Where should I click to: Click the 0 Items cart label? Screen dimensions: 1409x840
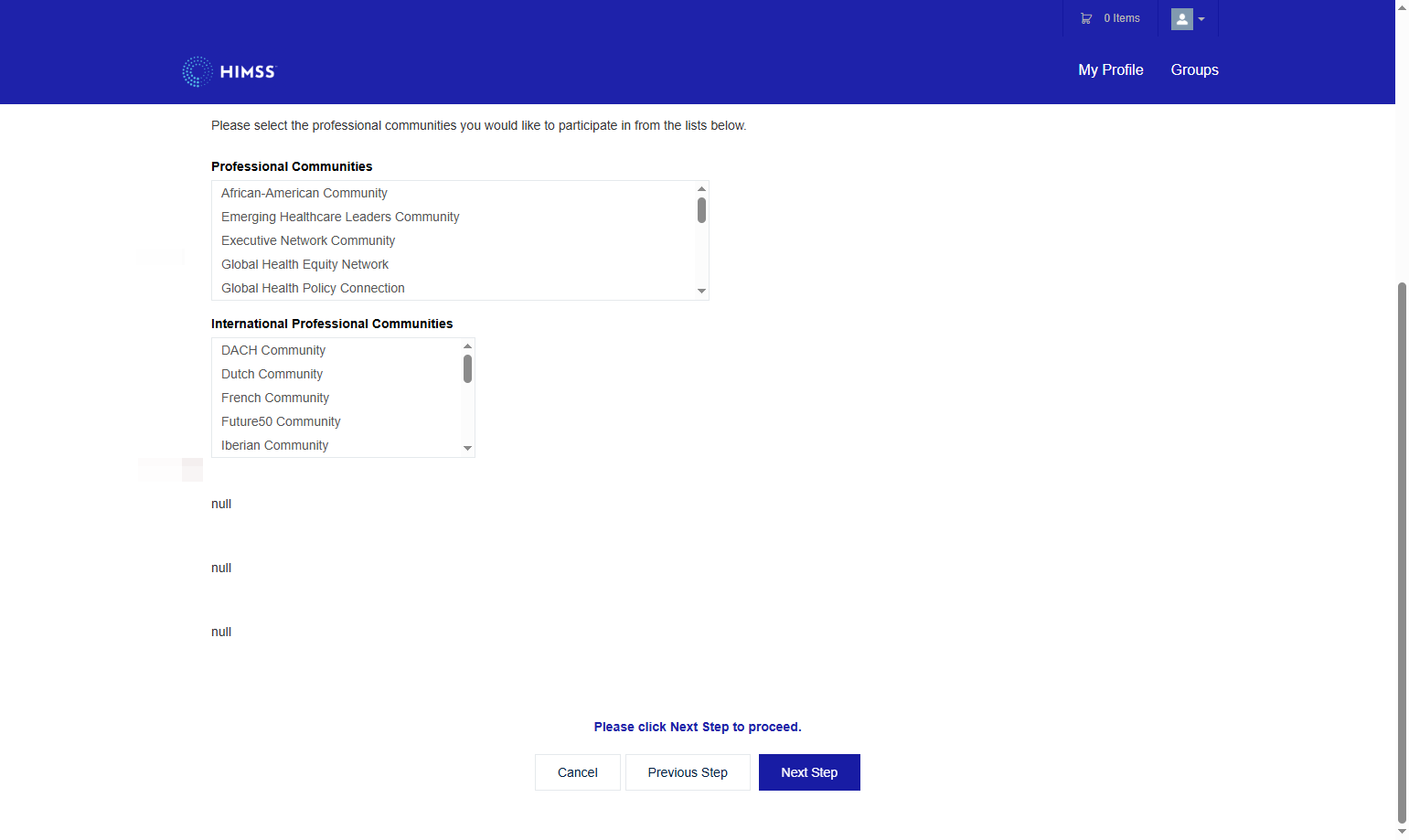[x=1122, y=18]
